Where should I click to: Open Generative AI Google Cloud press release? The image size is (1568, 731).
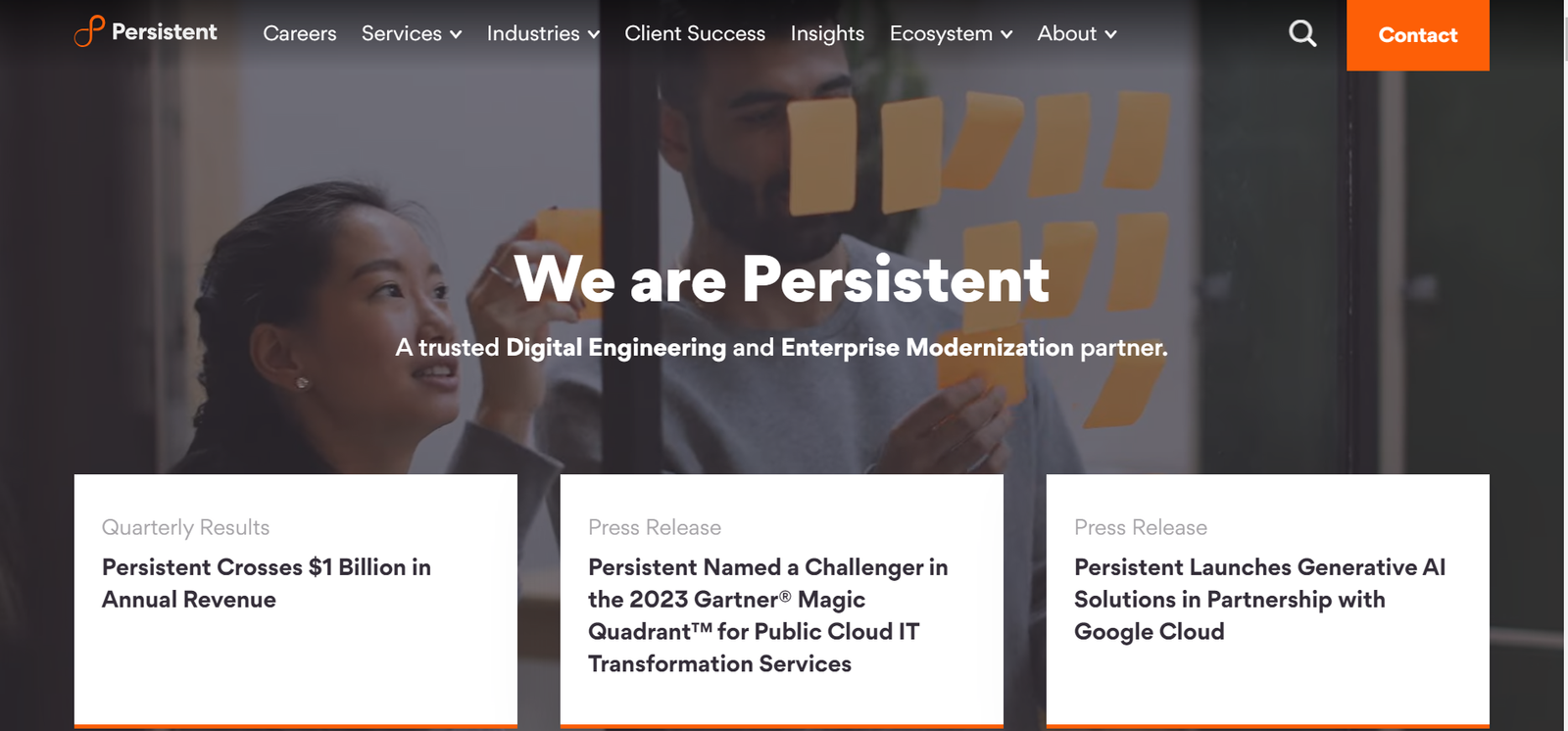pyautogui.click(x=1260, y=599)
